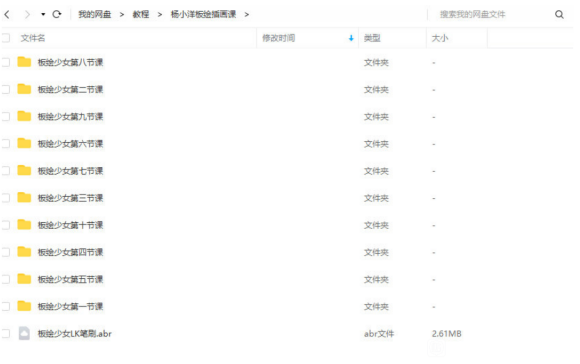Check the box for 板绘少女第三节课

(x=6, y=198)
